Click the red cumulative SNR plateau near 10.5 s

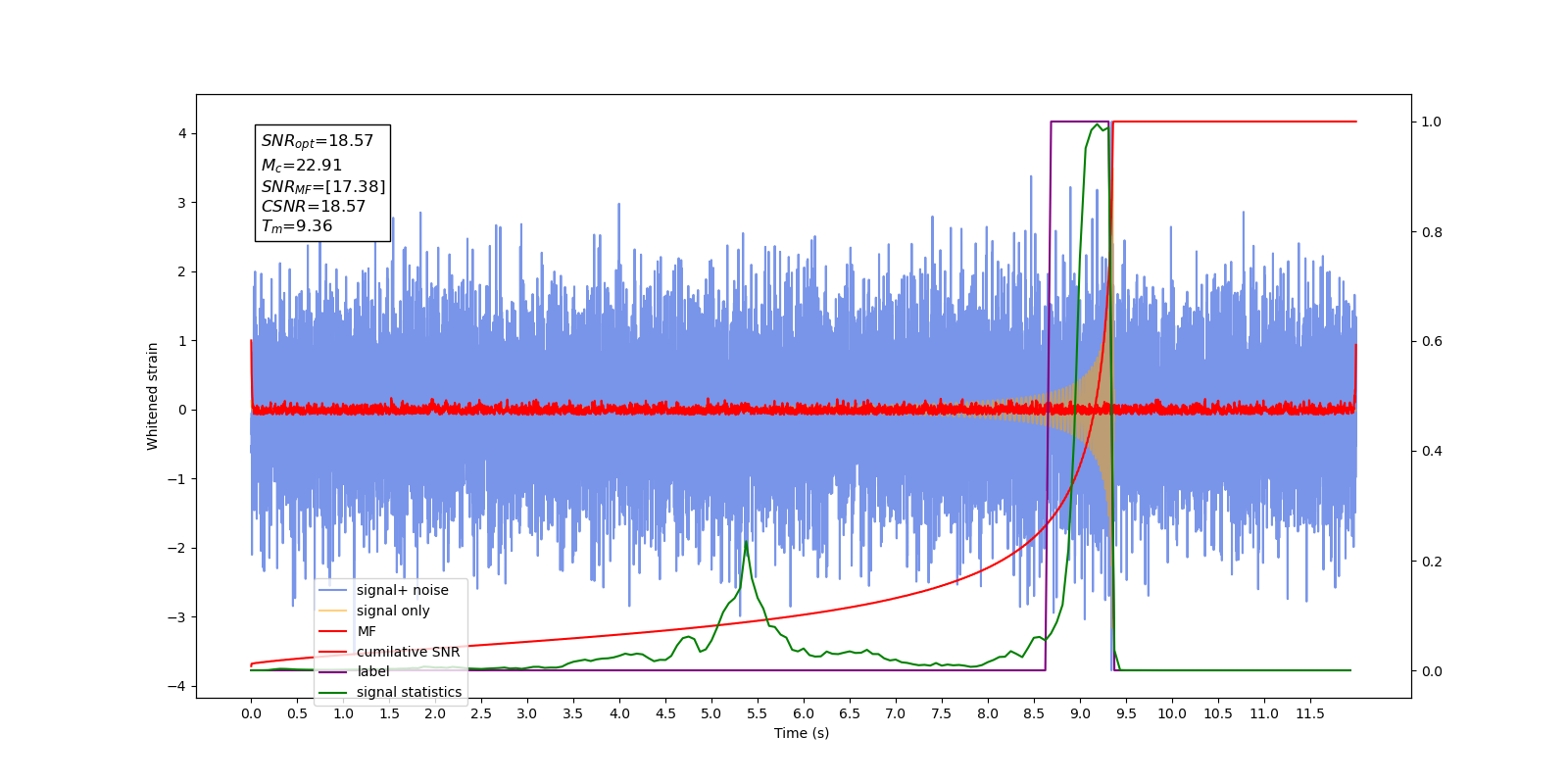[1218, 122]
